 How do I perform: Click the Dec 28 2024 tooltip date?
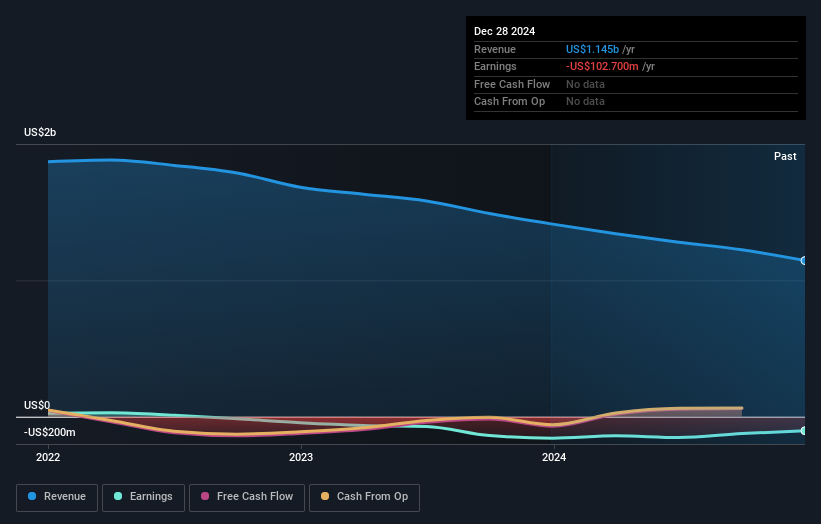point(504,31)
